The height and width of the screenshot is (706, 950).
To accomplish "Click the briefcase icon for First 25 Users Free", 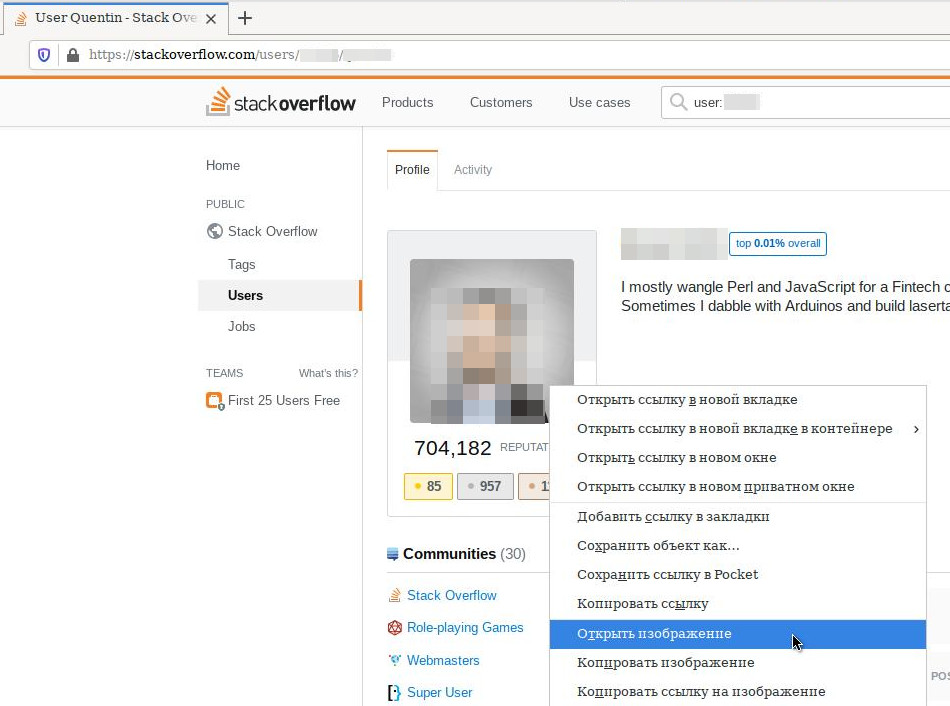I will pyautogui.click(x=215, y=401).
